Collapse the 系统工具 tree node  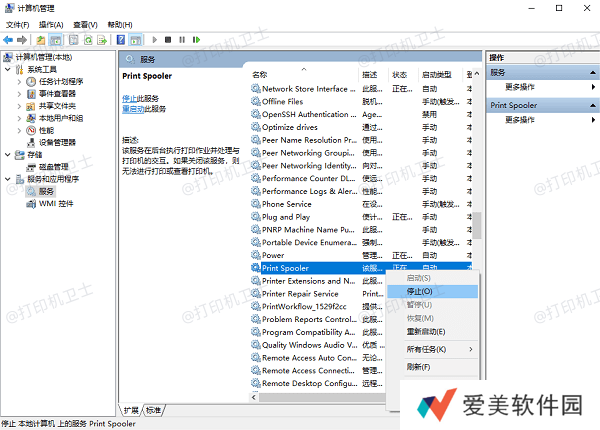pyautogui.click(x=9, y=69)
